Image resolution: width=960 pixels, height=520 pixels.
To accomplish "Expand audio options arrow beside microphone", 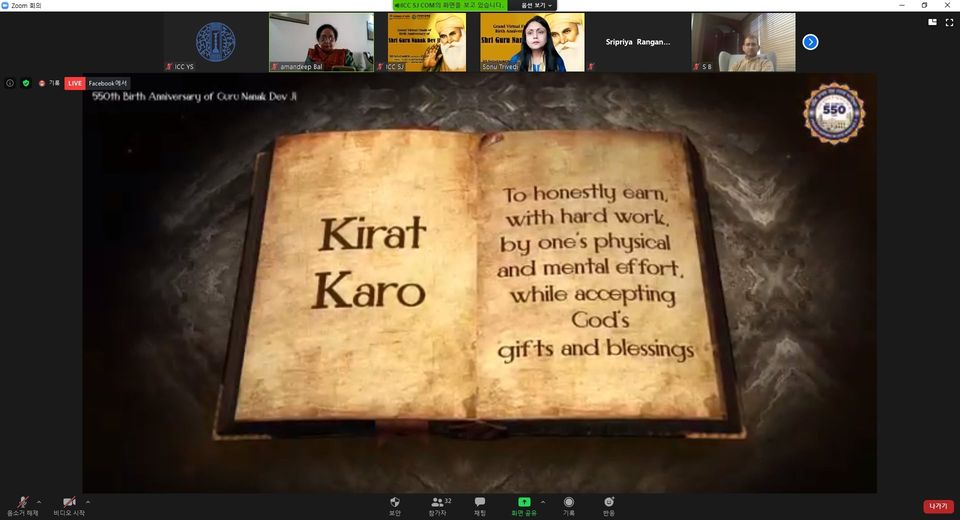I will [x=39, y=501].
